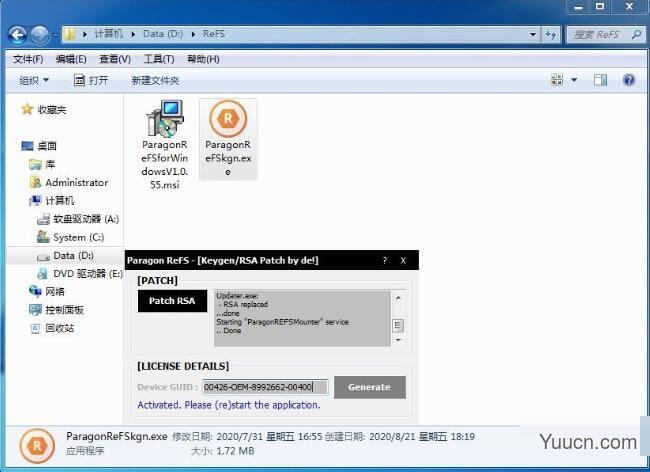Screen dimensions: 650x472
Task: Click the patch log scrollbar thumb
Action: 398,325
